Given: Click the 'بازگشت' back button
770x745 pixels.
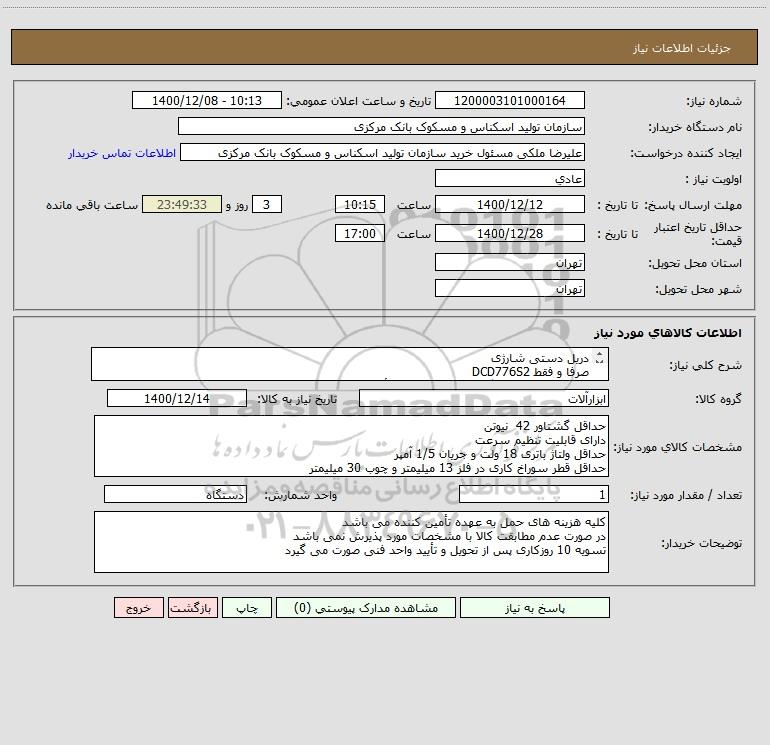Looking at the screenshot, I should coord(192,607).
